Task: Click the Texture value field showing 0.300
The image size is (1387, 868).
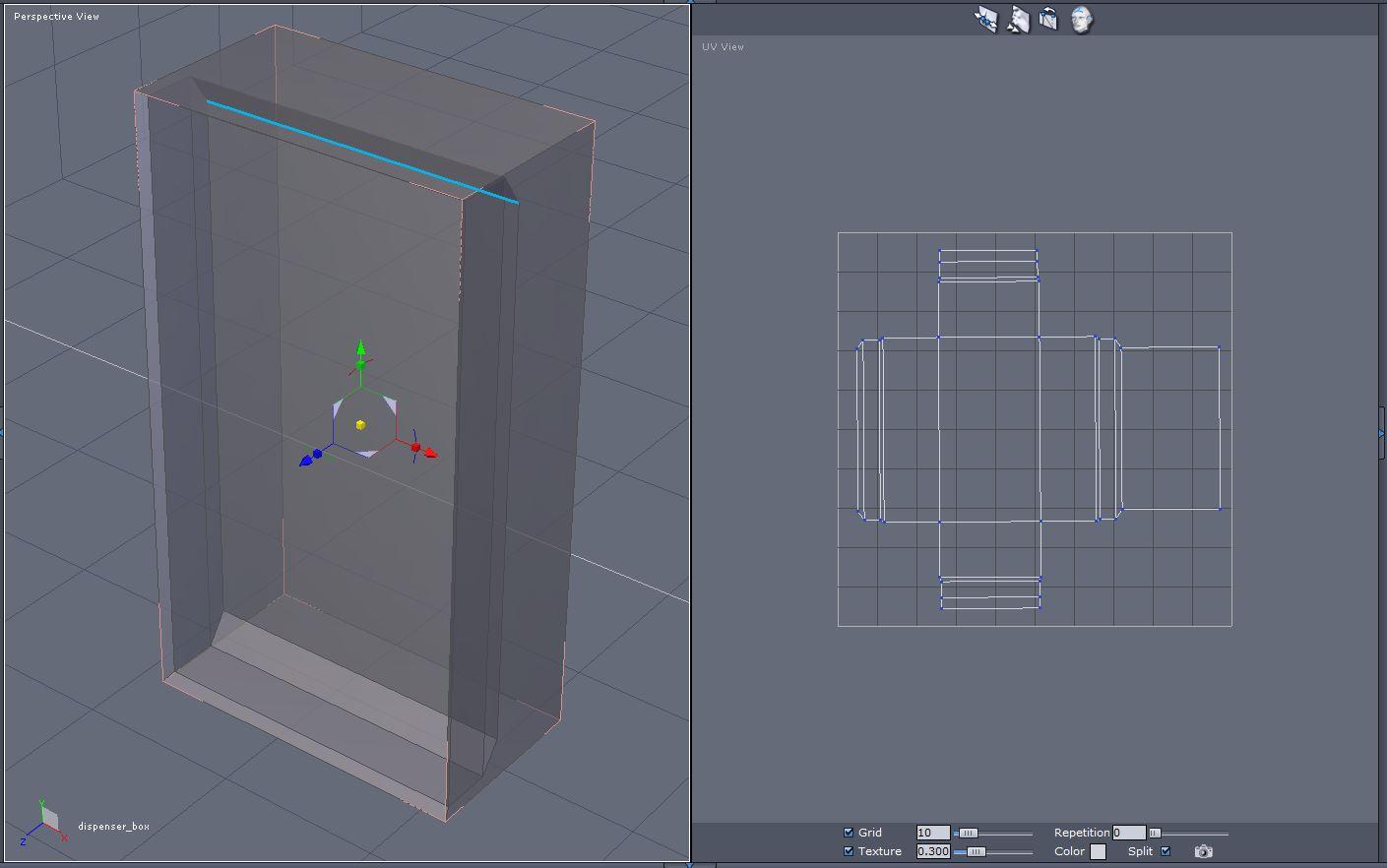Action: [x=933, y=851]
